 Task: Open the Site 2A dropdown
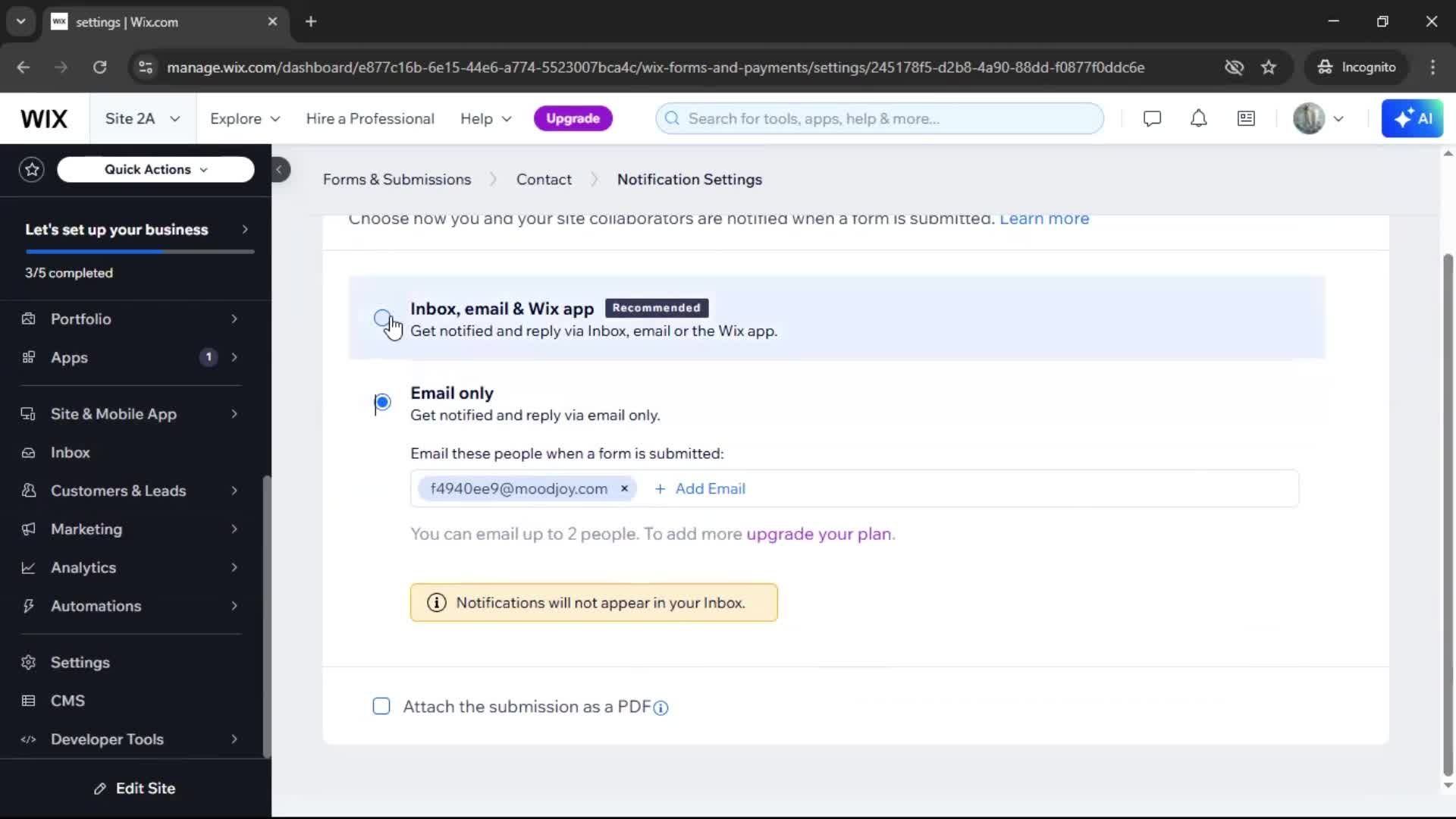(143, 119)
